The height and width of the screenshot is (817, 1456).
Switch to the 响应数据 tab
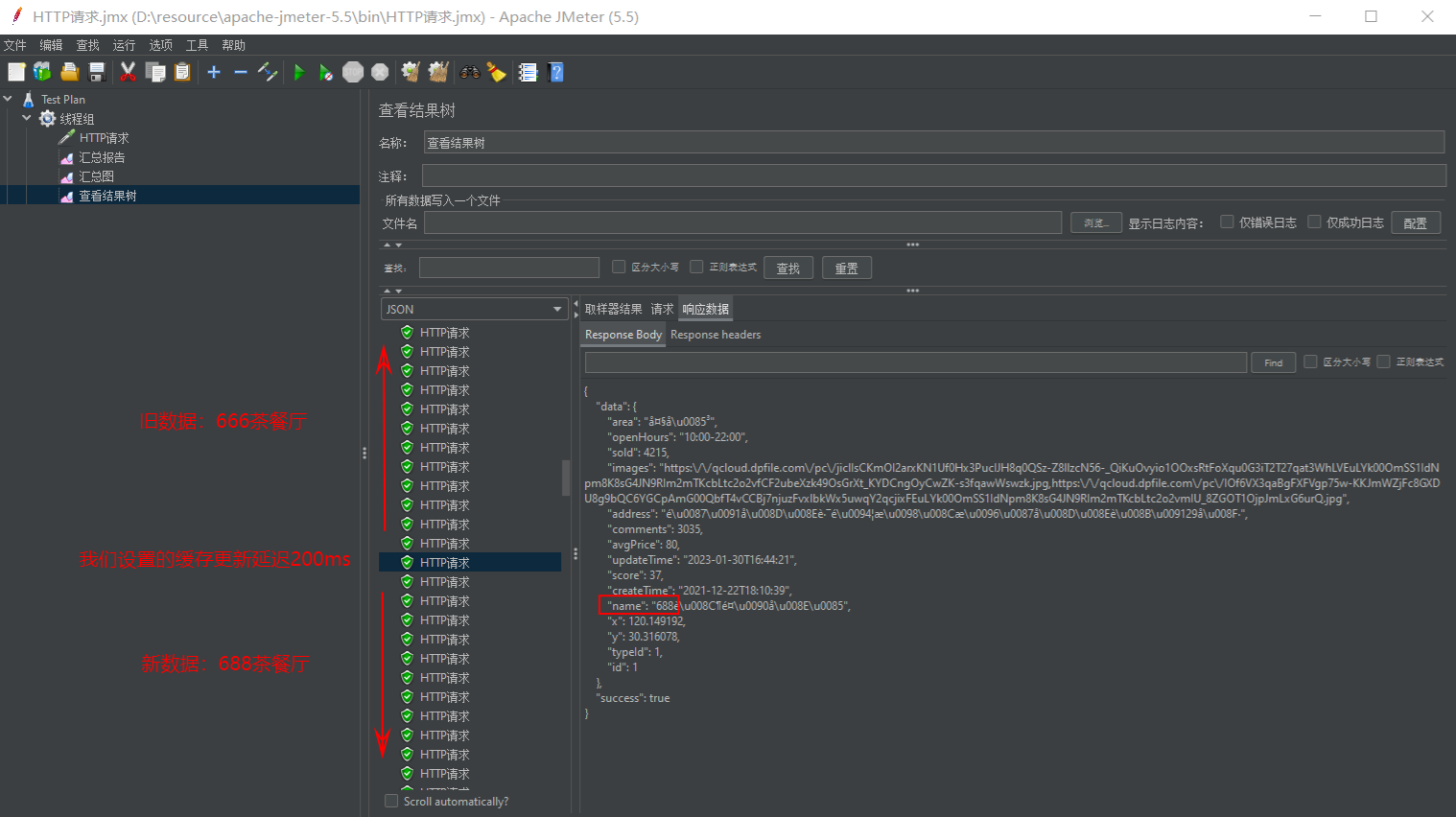pyautogui.click(x=706, y=309)
